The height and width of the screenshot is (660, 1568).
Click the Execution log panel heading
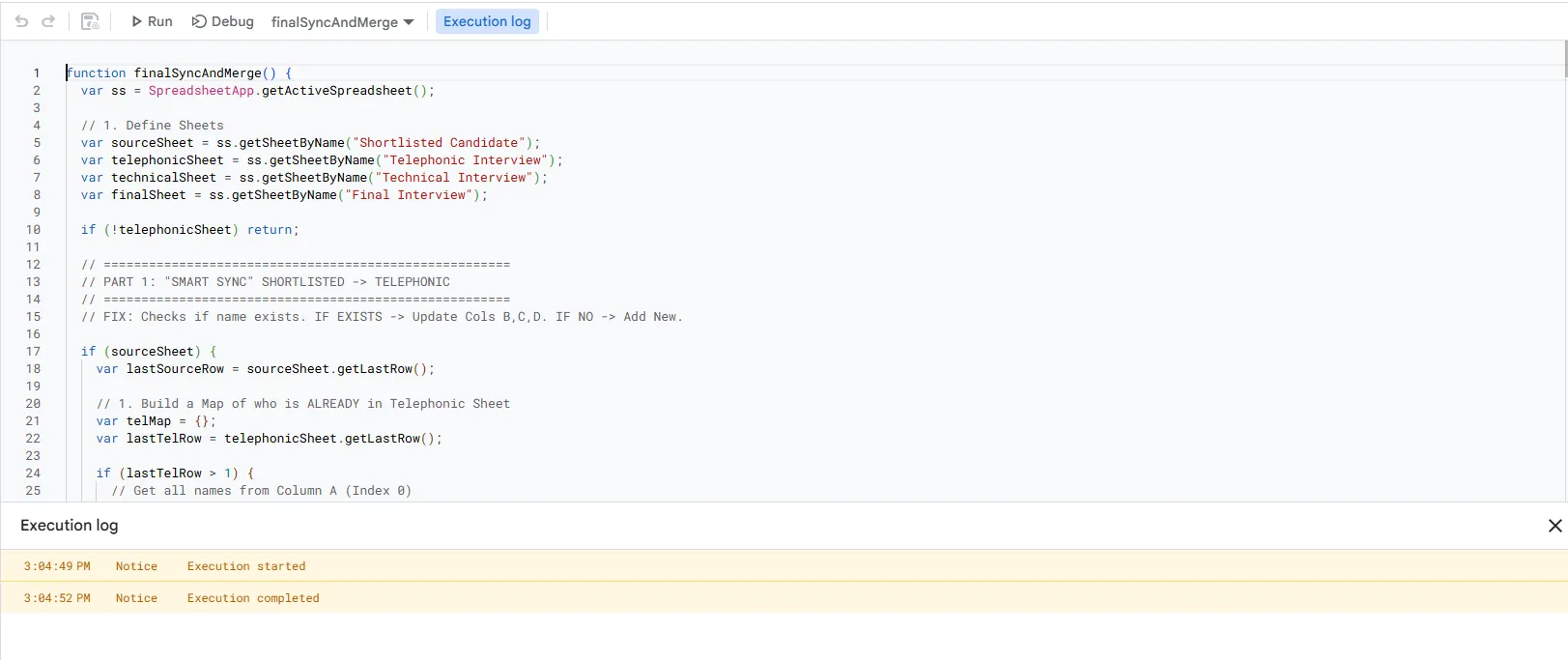click(70, 526)
